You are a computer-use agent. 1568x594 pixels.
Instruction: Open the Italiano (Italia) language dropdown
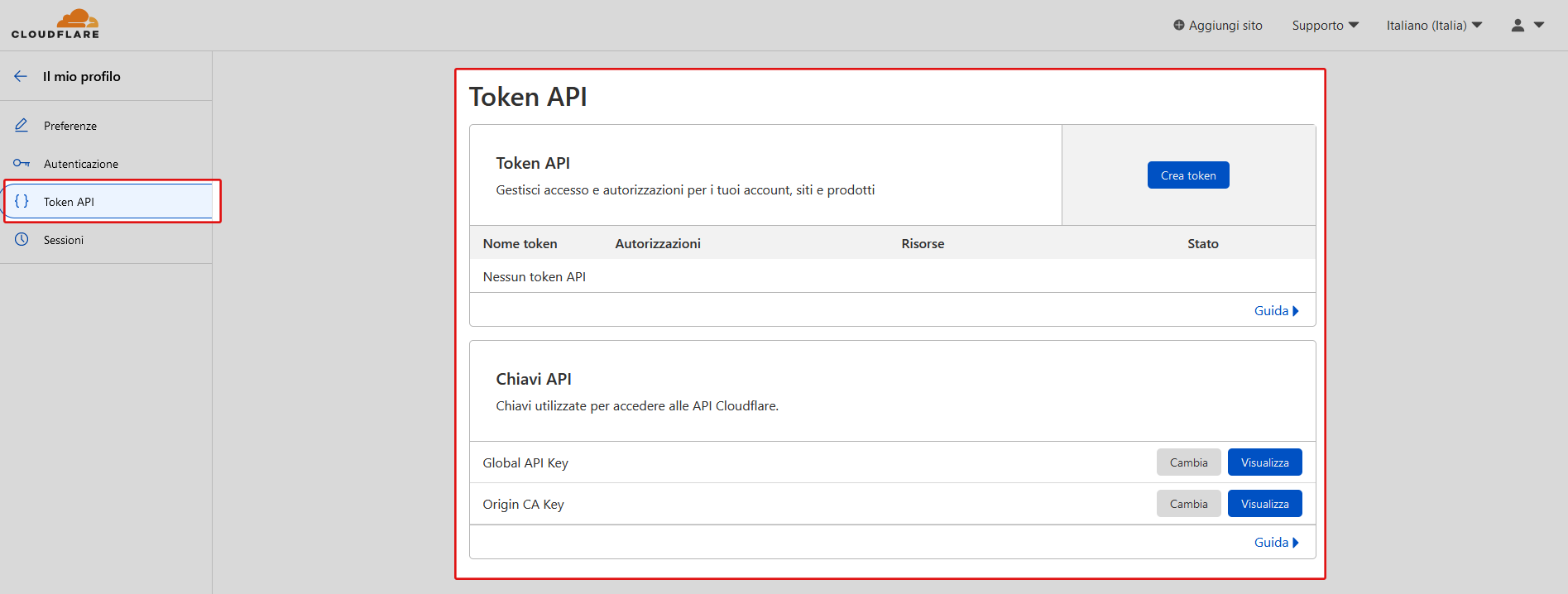pos(1434,26)
